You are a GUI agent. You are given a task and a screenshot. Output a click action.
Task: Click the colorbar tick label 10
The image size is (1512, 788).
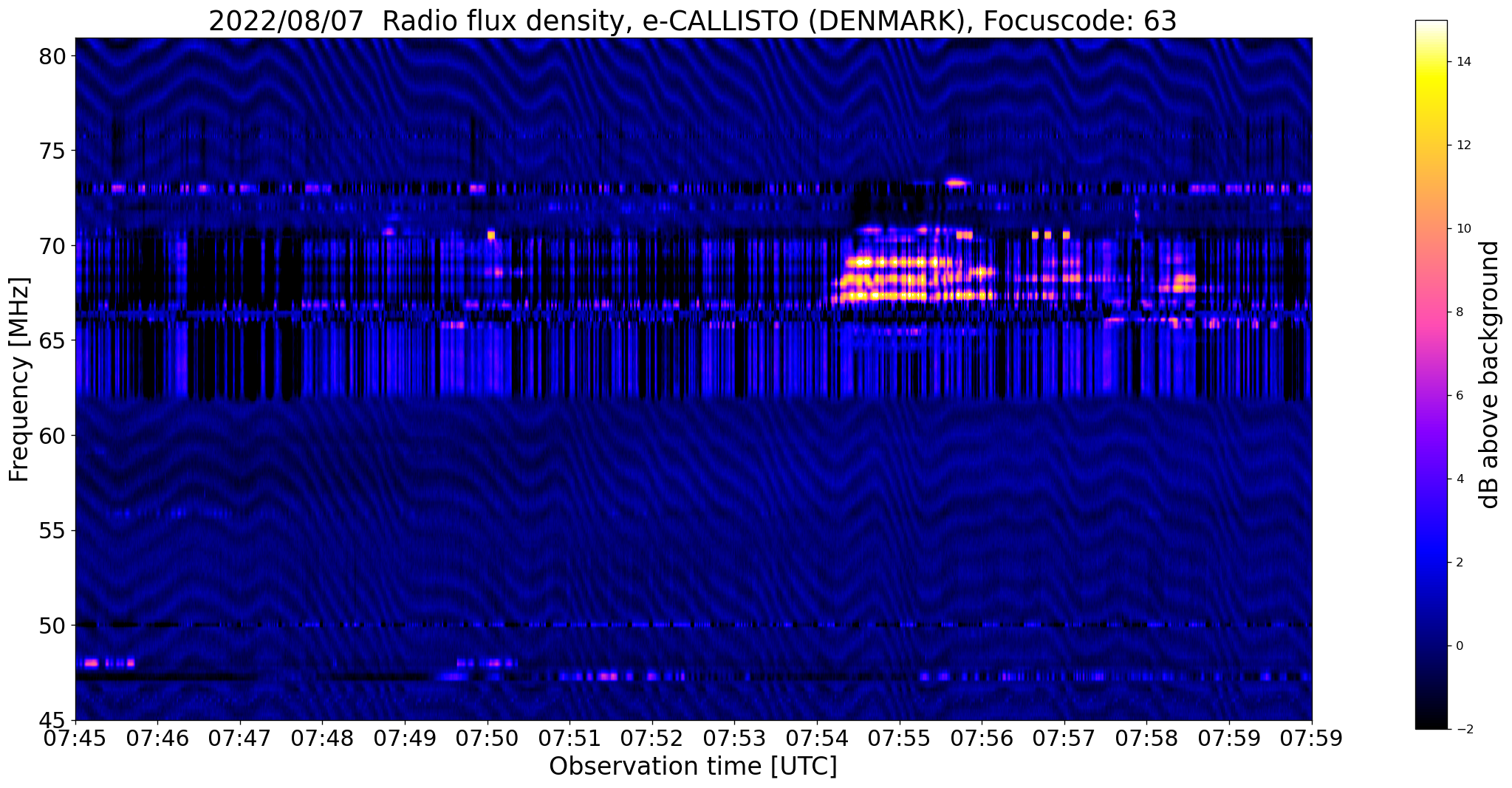[1463, 229]
